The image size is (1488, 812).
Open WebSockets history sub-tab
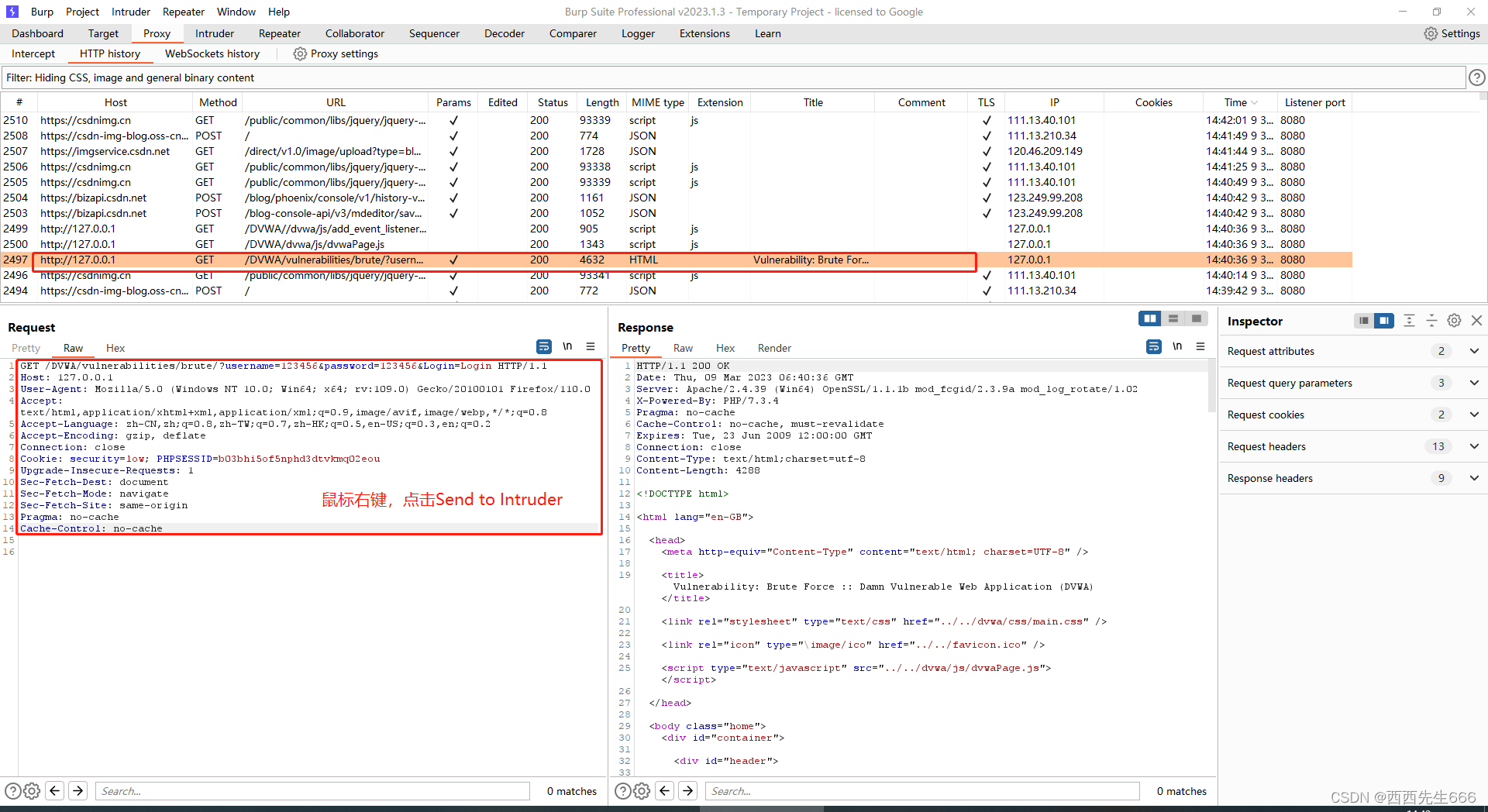click(x=212, y=53)
